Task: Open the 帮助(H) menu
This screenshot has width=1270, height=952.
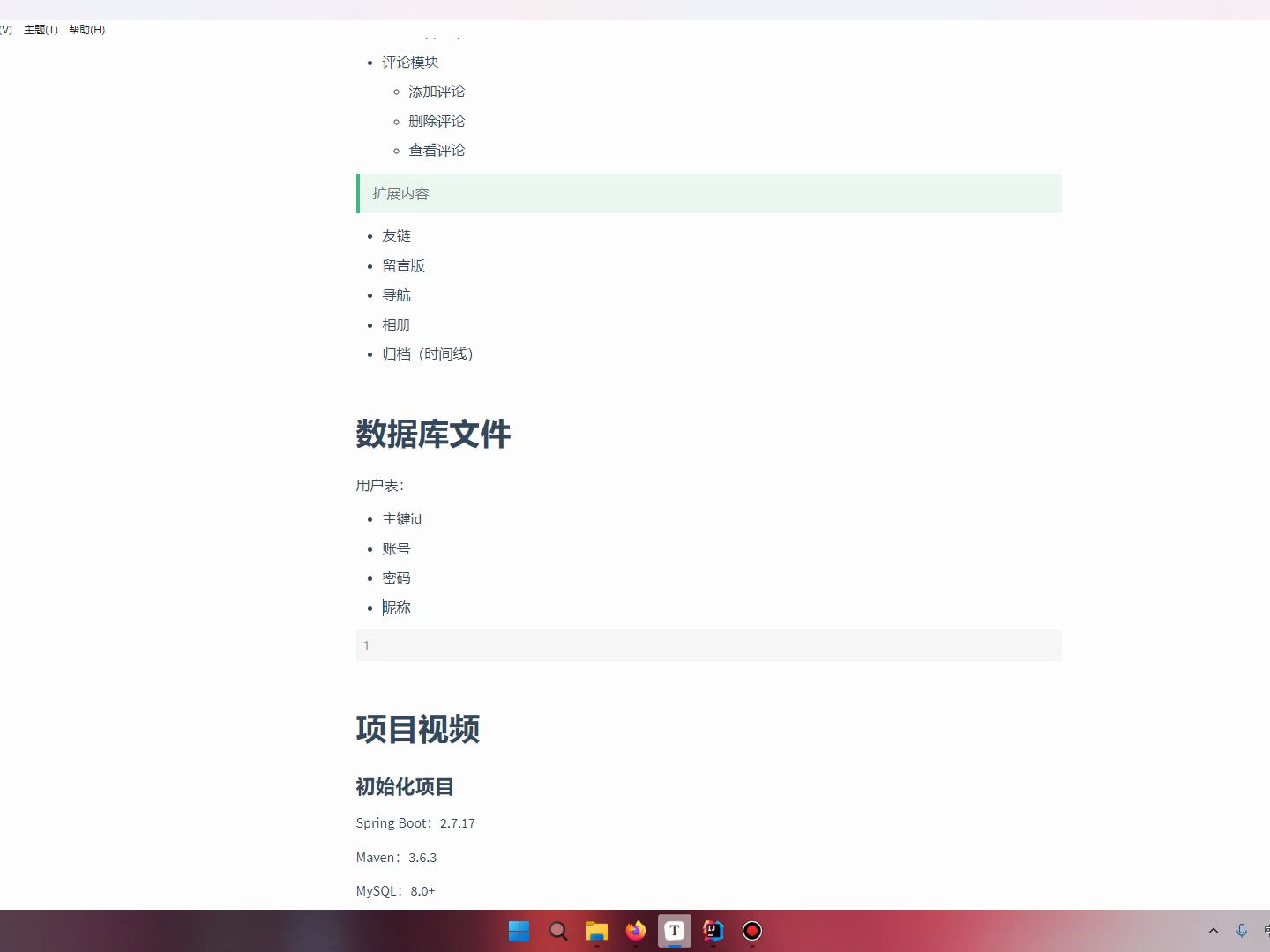Action: pyautogui.click(x=86, y=30)
